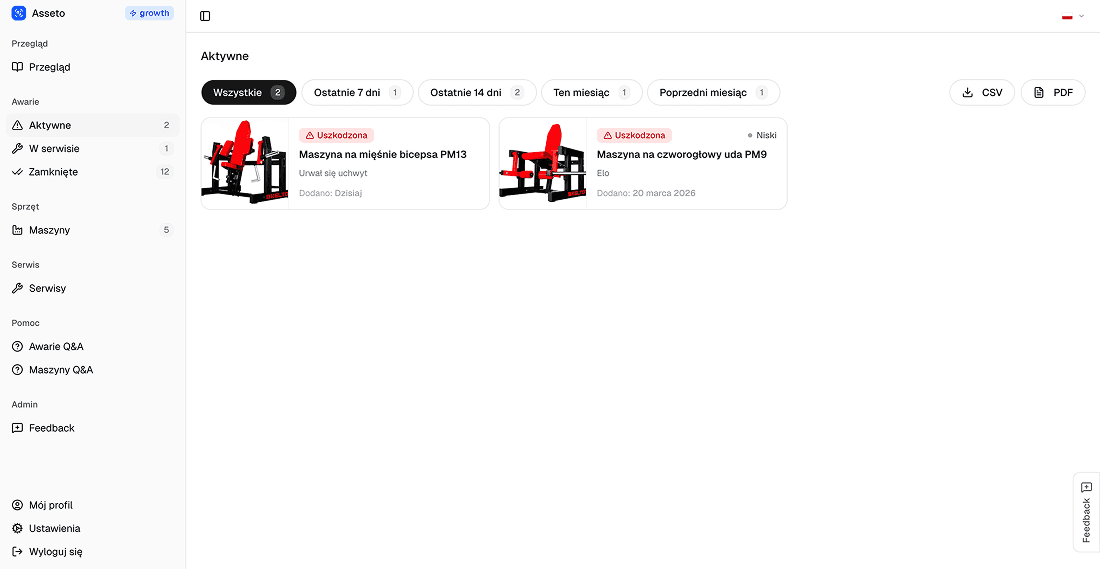Viewport: 1100px width, 569px height.
Task: Open Zamknięte failures list
Action: click(53, 172)
